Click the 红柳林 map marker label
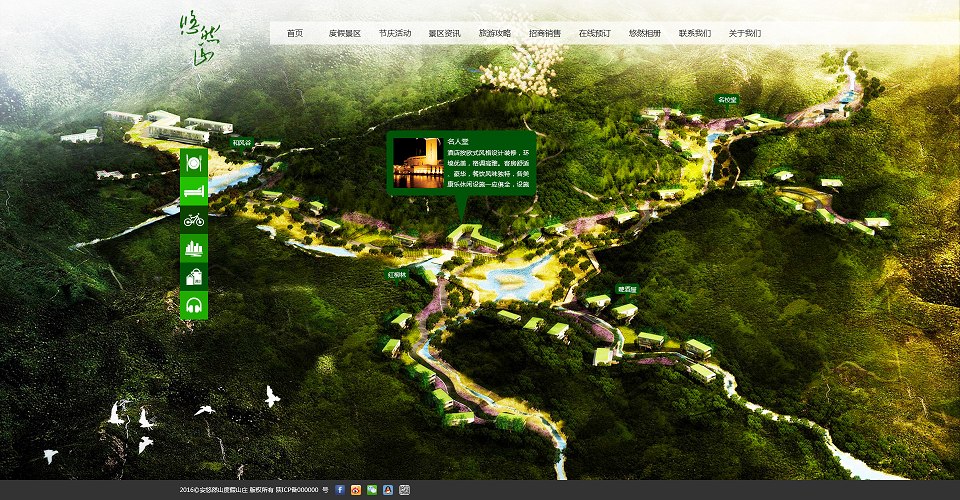Screen dimensions: 960x500 tap(398, 273)
